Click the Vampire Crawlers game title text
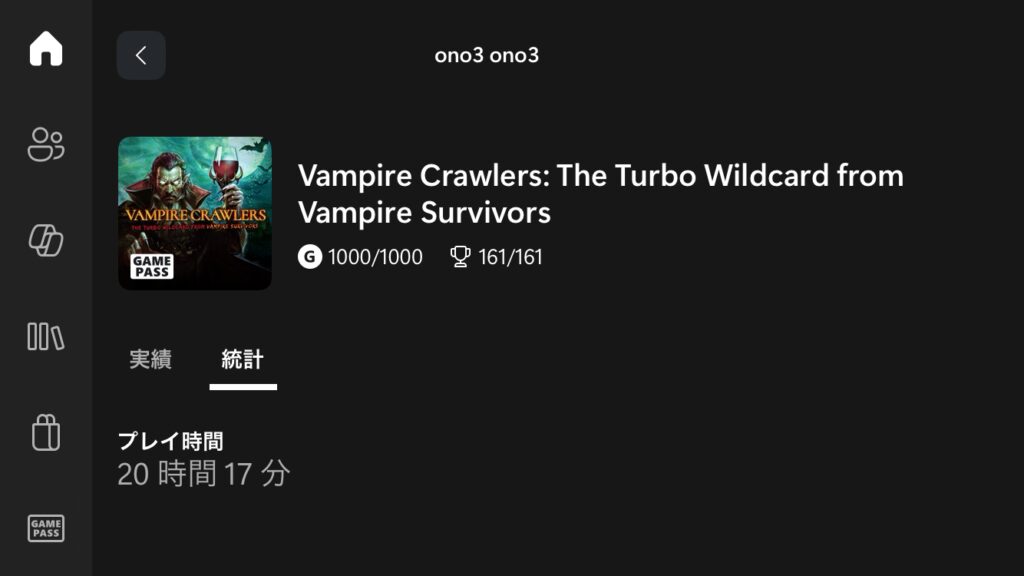 (x=600, y=194)
